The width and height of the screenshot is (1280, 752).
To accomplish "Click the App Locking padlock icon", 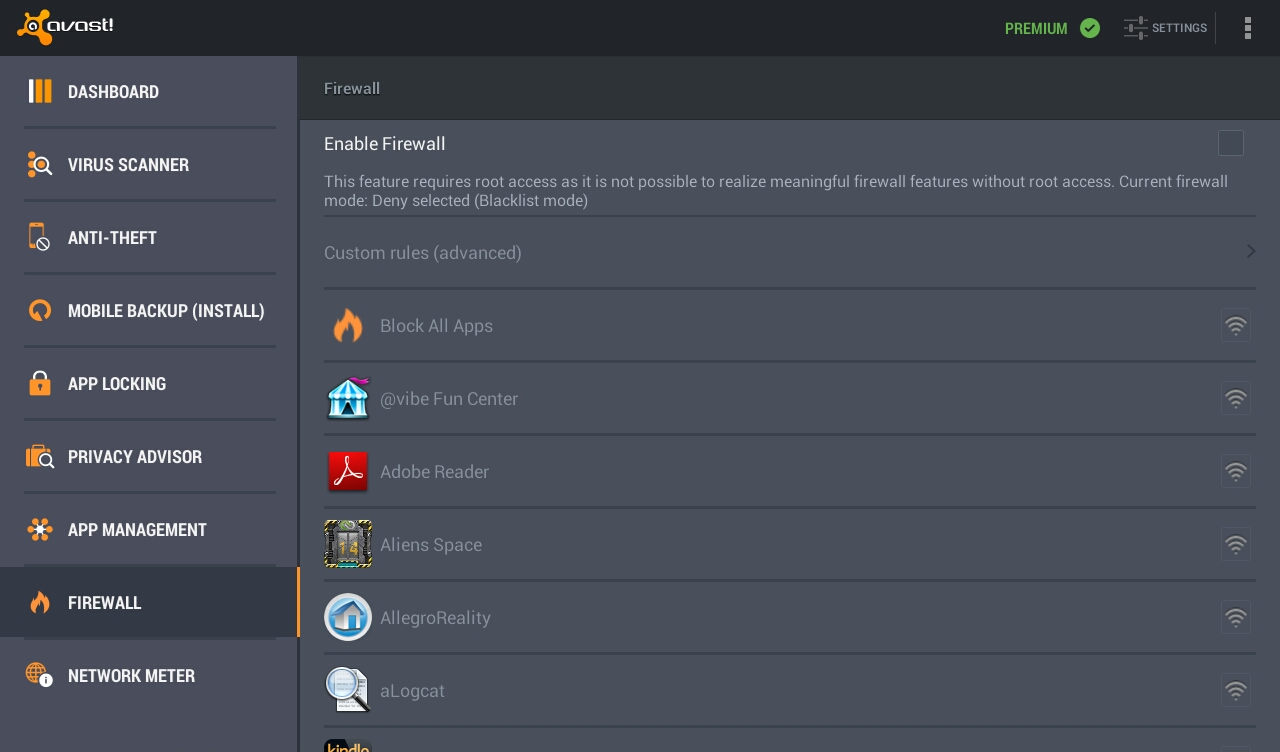I will click(x=40, y=383).
